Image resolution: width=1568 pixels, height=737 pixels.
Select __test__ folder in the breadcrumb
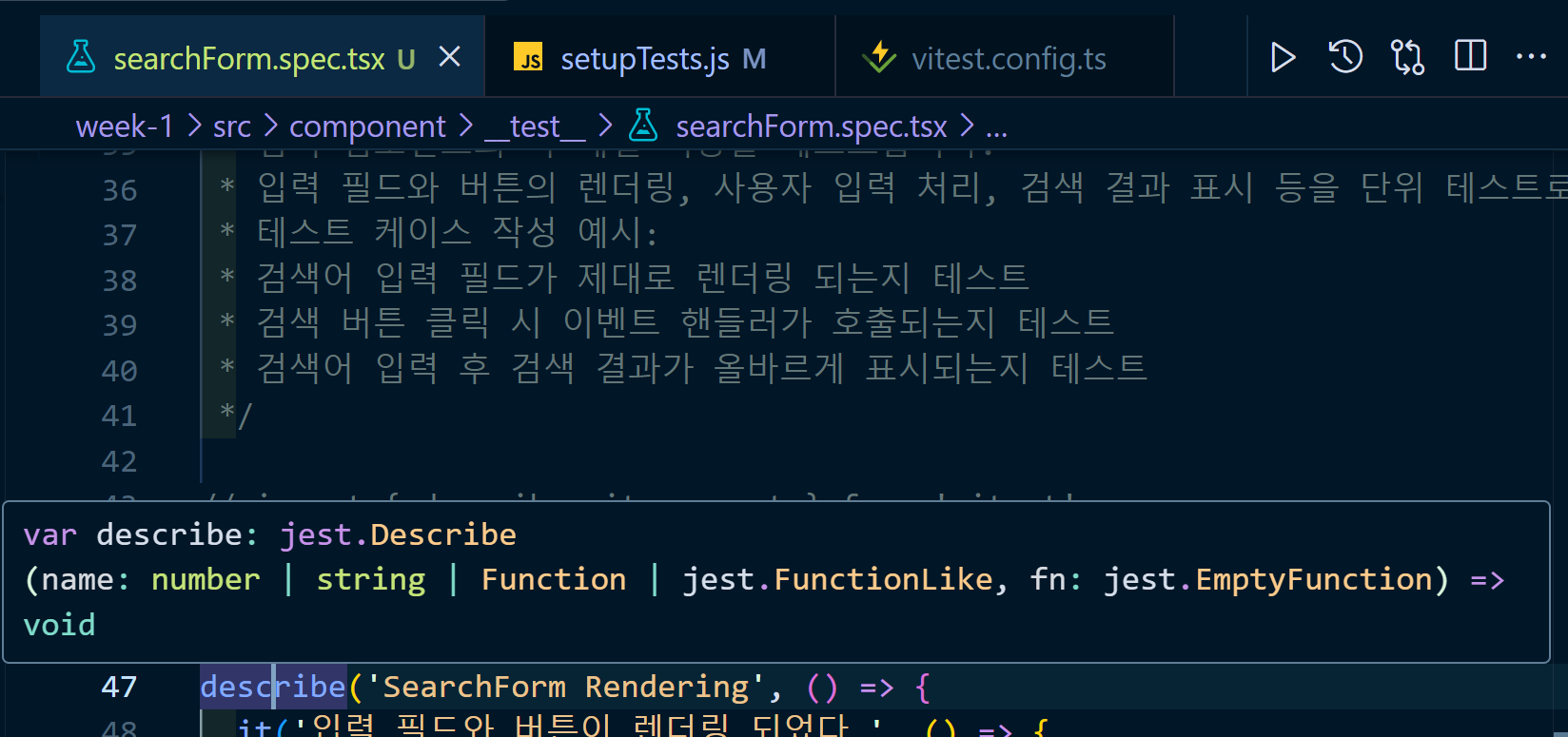point(535,126)
